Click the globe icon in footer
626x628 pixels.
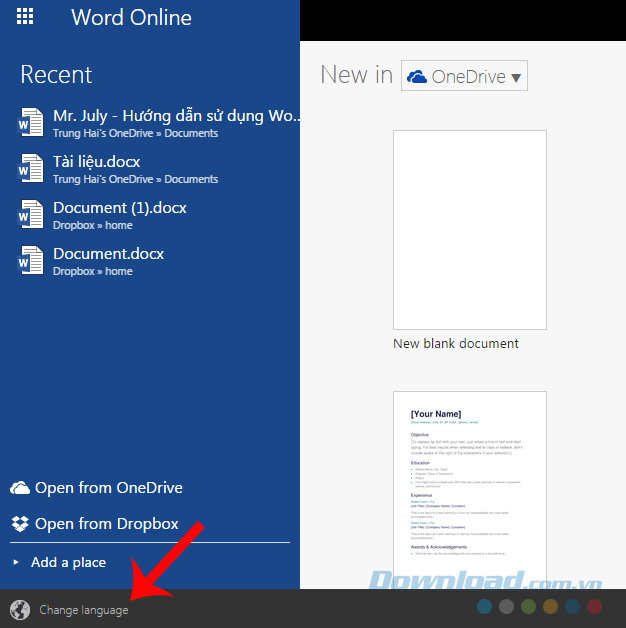point(20,610)
